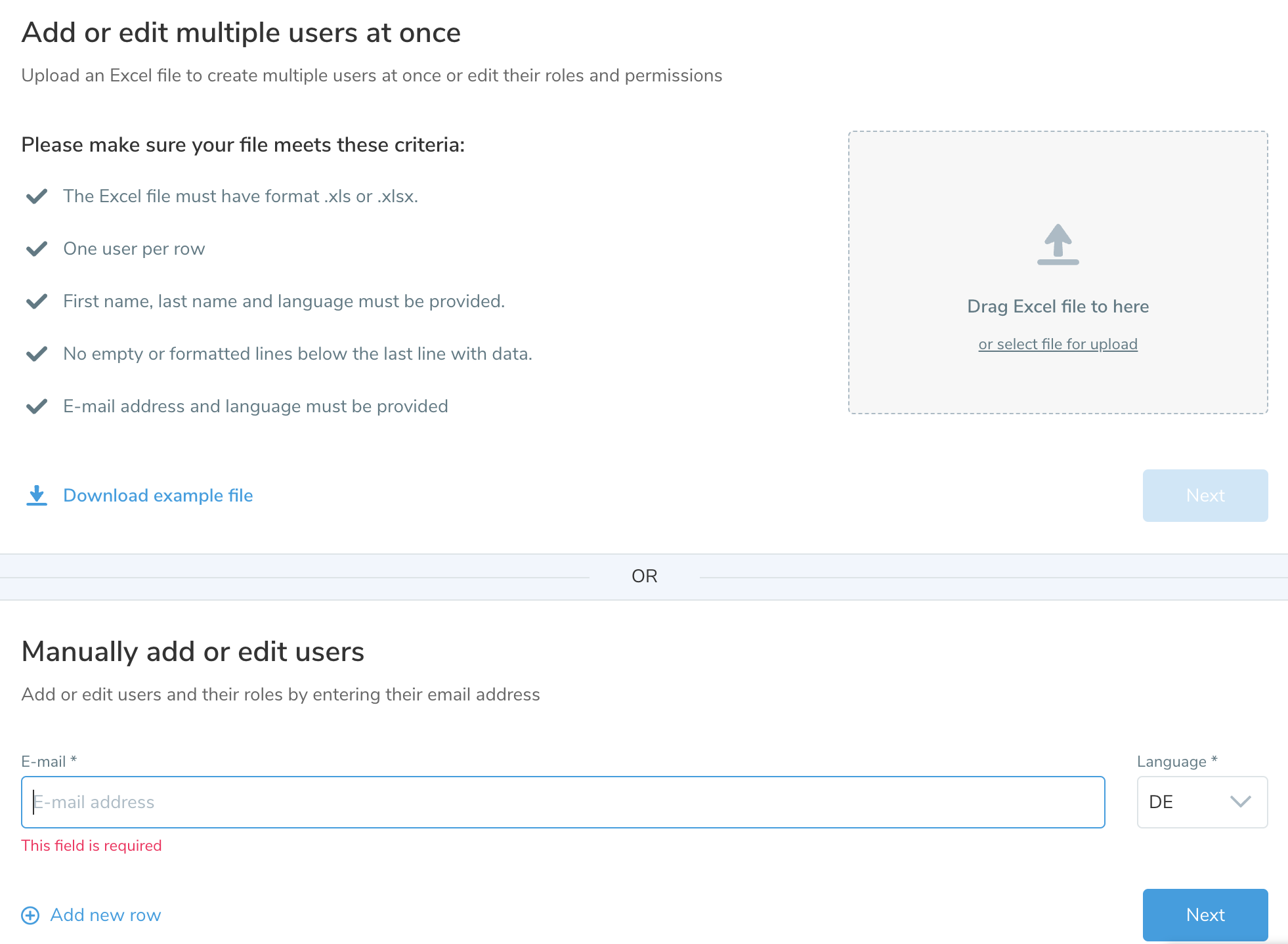Click checkmark beside no empty lines criterion
The height and width of the screenshot is (944, 1288).
click(x=37, y=354)
